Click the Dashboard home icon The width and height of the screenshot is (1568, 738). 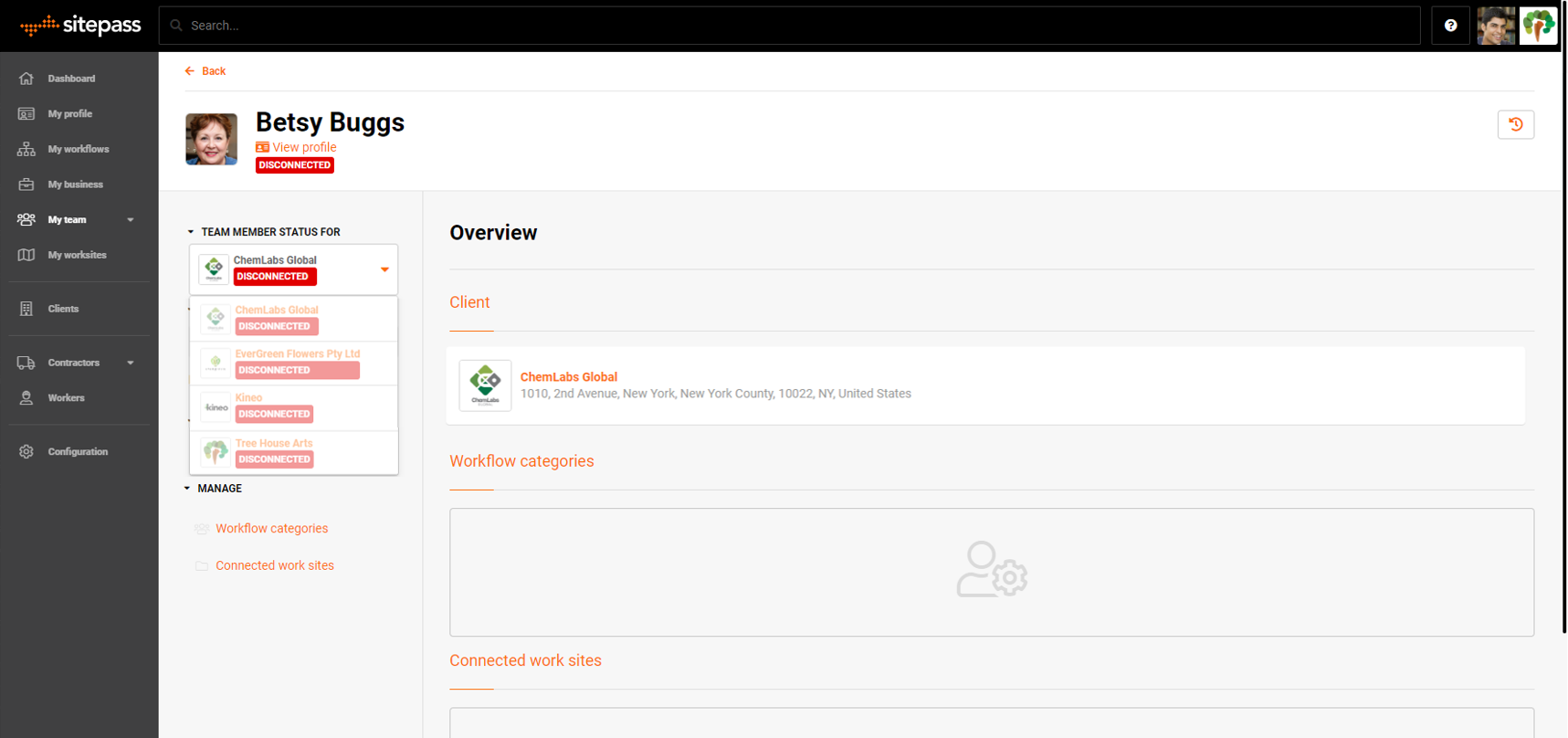pos(26,79)
